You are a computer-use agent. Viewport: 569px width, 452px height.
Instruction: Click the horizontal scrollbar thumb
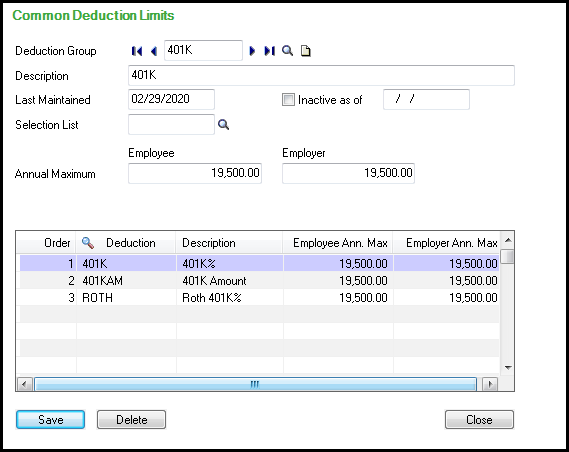(255, 384)
